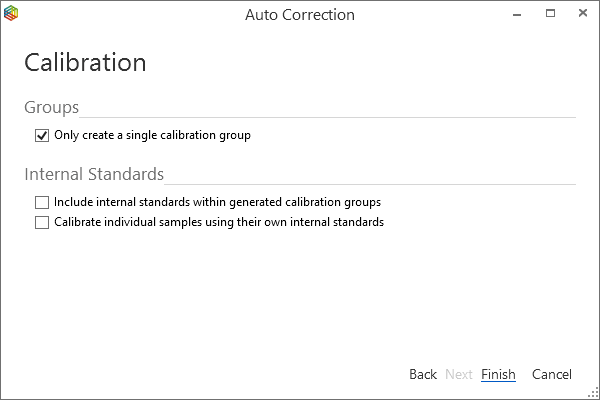Maximize the Auto Correction window
Viewport: 600px width, 400px height.
pyautogui.click(x=550, y=15)
